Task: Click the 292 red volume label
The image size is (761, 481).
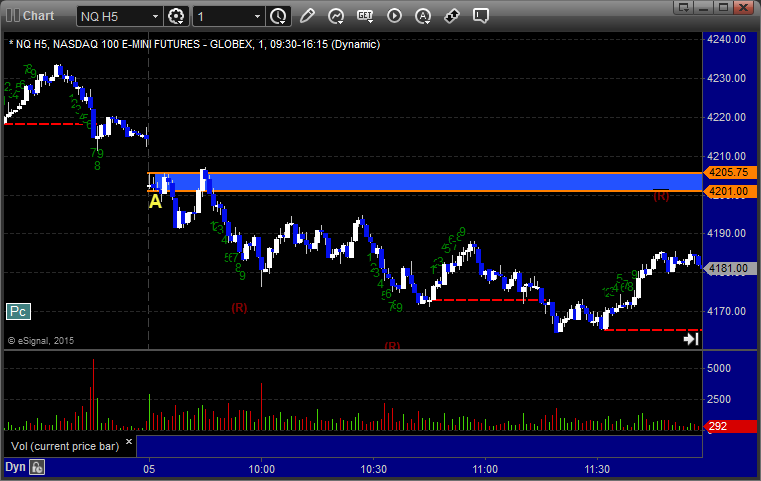Action: point(730,426)
